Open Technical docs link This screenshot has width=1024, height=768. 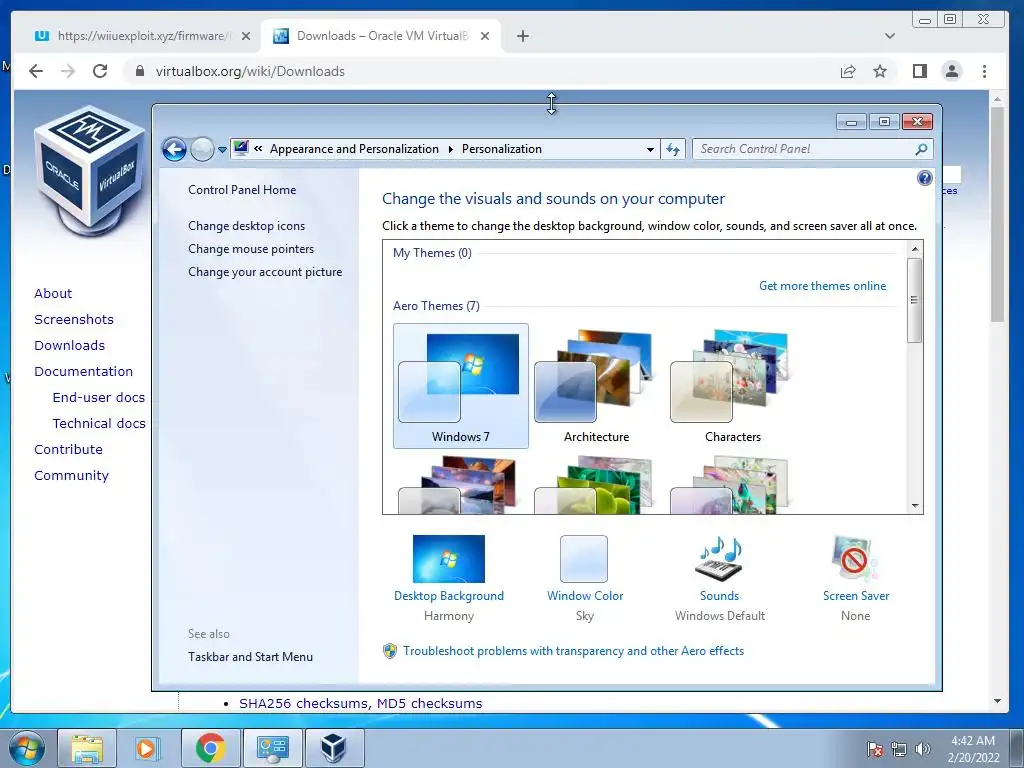coord(99,424)
